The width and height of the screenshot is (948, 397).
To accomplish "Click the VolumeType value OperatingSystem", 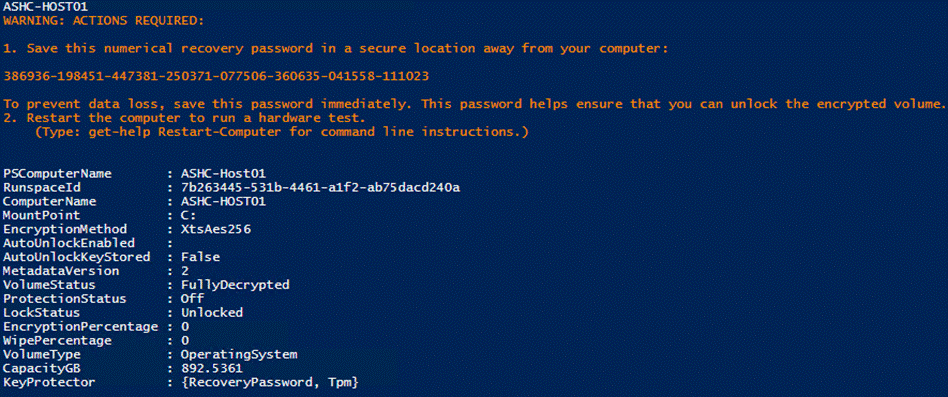I will coord(239,354).
